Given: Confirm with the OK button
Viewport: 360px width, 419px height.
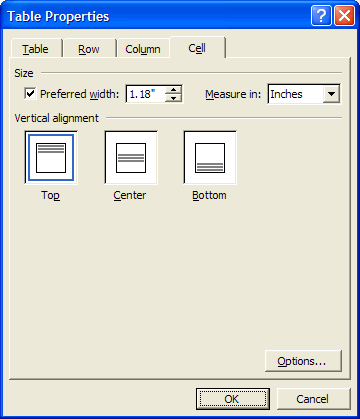Looking at the screenshot, I should click(x=232, y=399).
